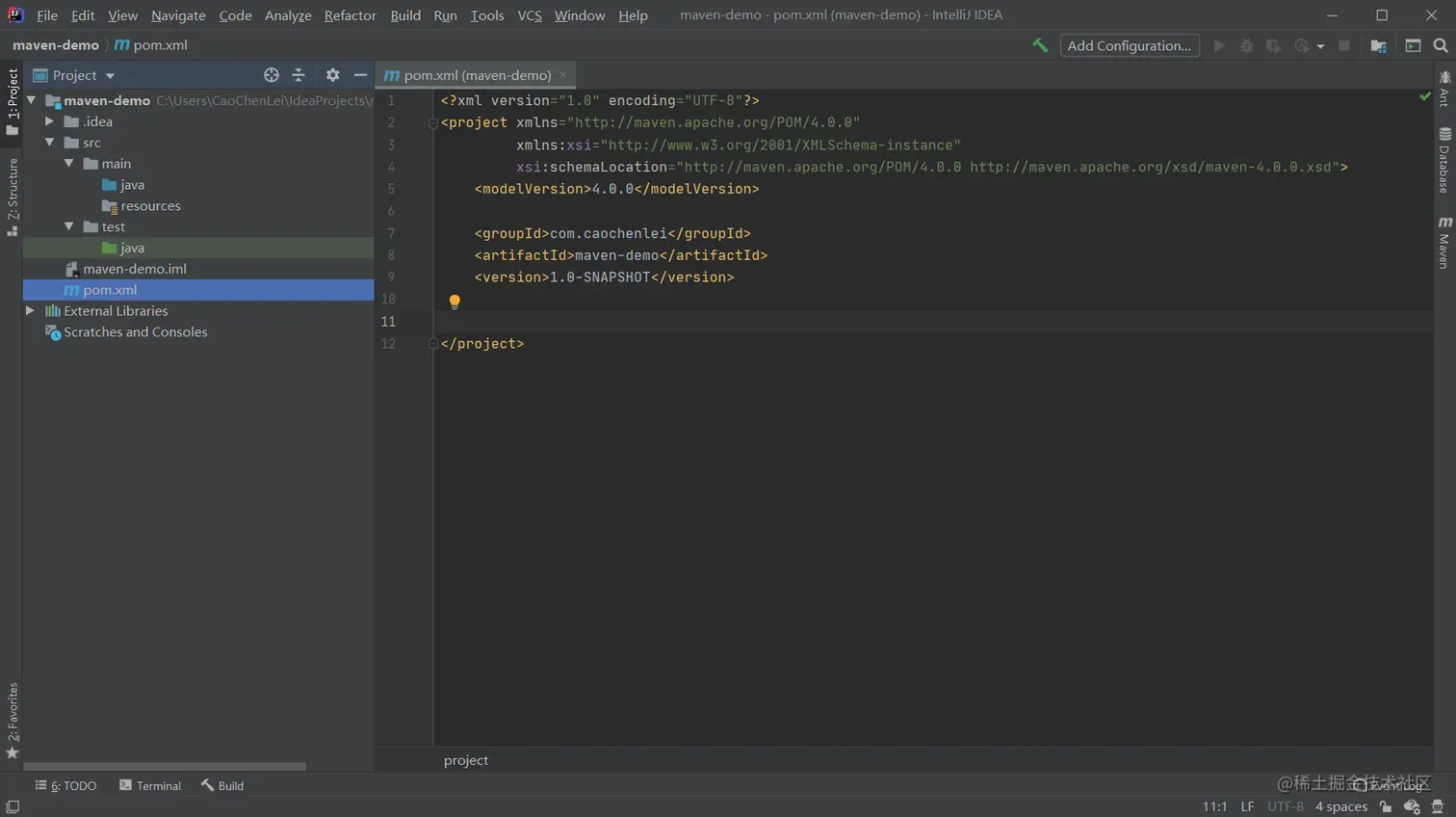This screenshot has width=1456, height=817.
Task: Open Project panel settings gear
Action: (x=332, y=75)
